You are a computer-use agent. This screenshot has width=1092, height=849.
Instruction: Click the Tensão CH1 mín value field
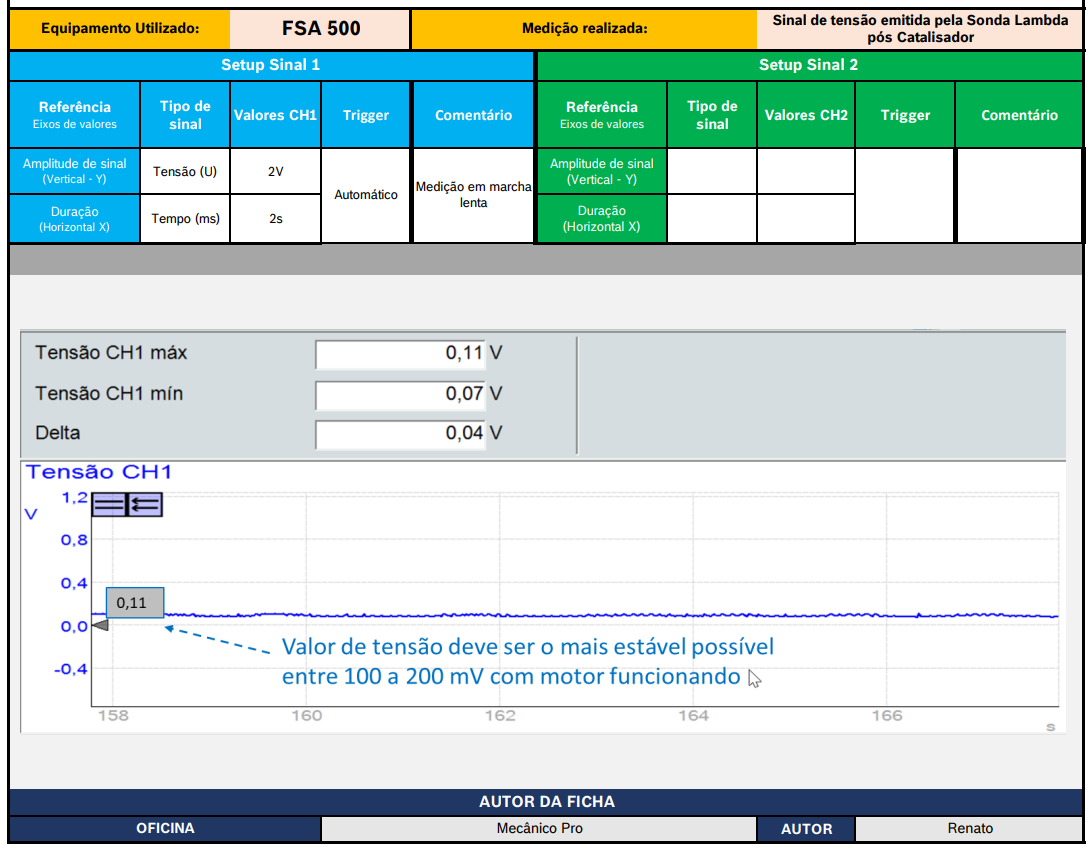(400, 394)
